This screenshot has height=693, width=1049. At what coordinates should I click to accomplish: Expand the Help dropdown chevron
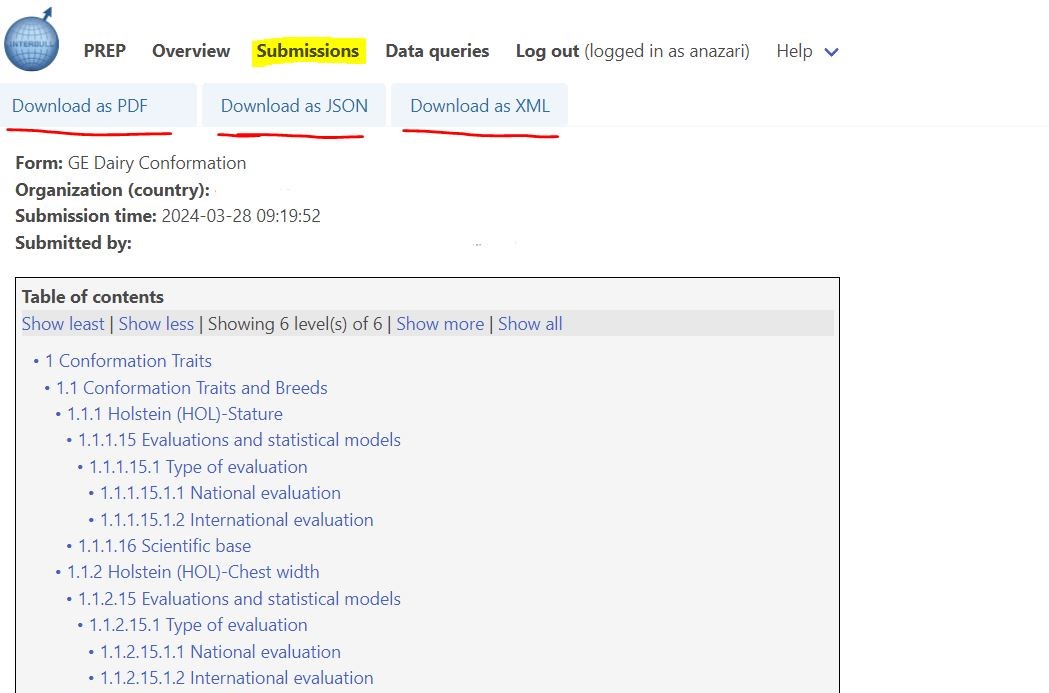[x=831, y=52]
